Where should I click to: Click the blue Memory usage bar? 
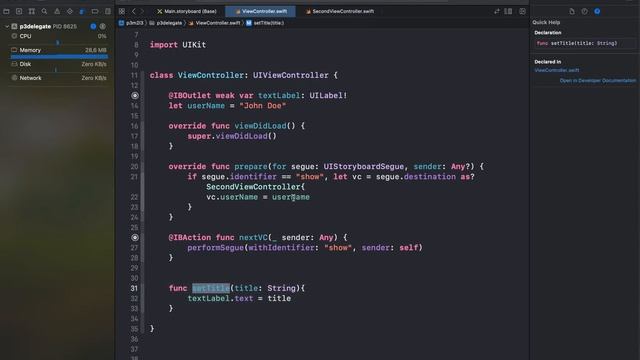click(59, 57)
